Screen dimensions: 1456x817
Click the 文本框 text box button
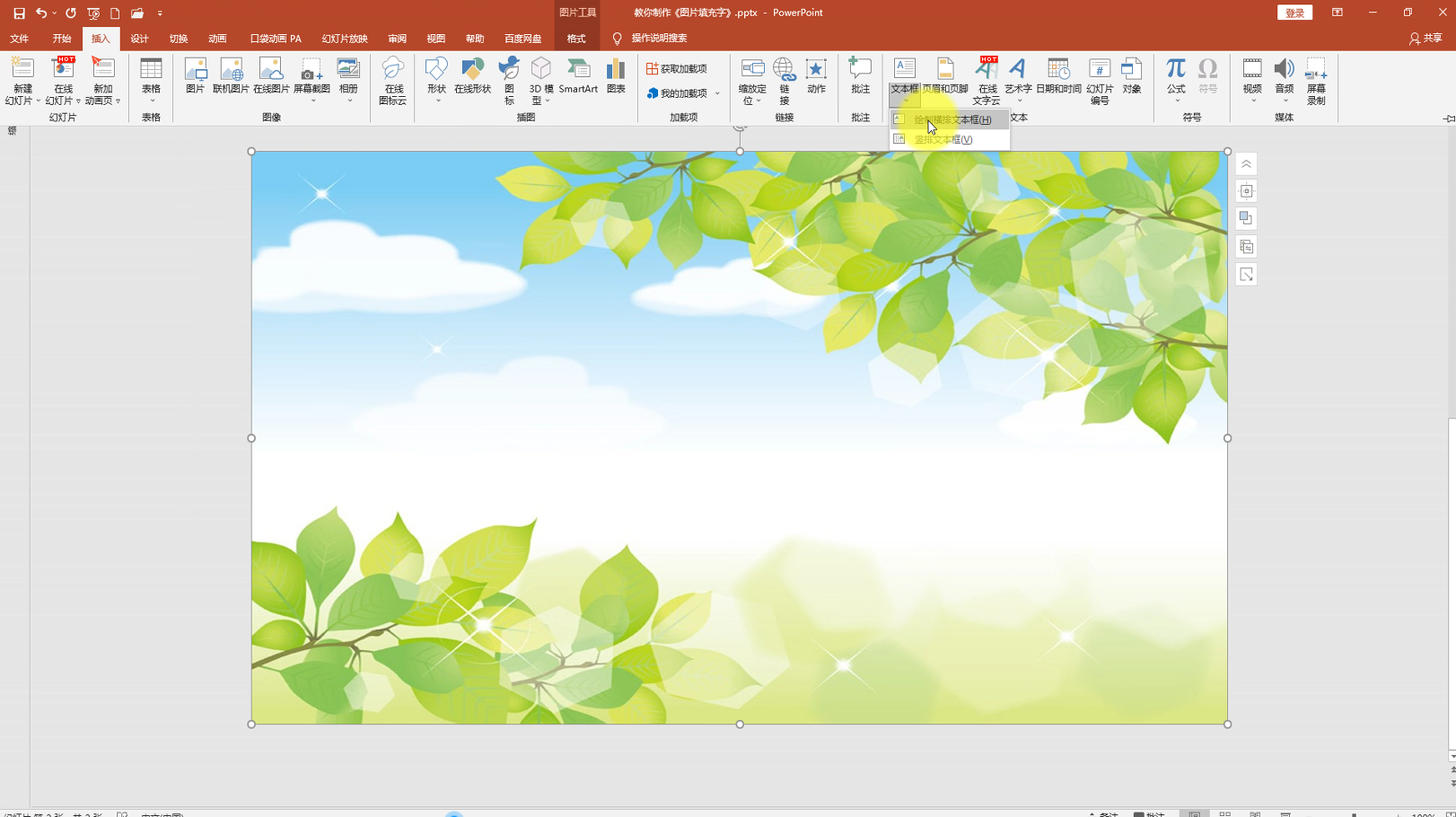pyautogui.click(x=904, y=79)
